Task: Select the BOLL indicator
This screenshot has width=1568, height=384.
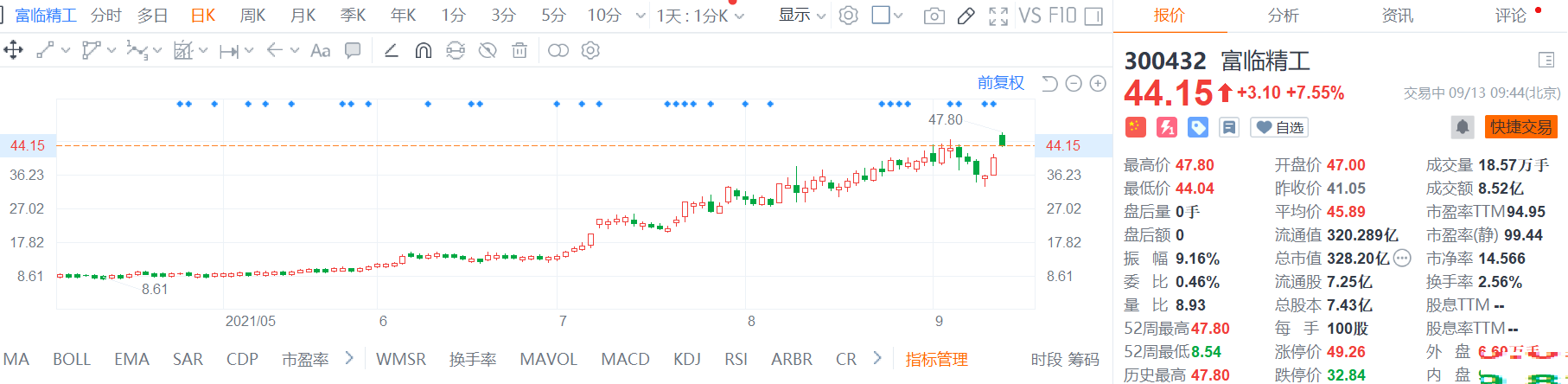Action: (x=72, y=359)
